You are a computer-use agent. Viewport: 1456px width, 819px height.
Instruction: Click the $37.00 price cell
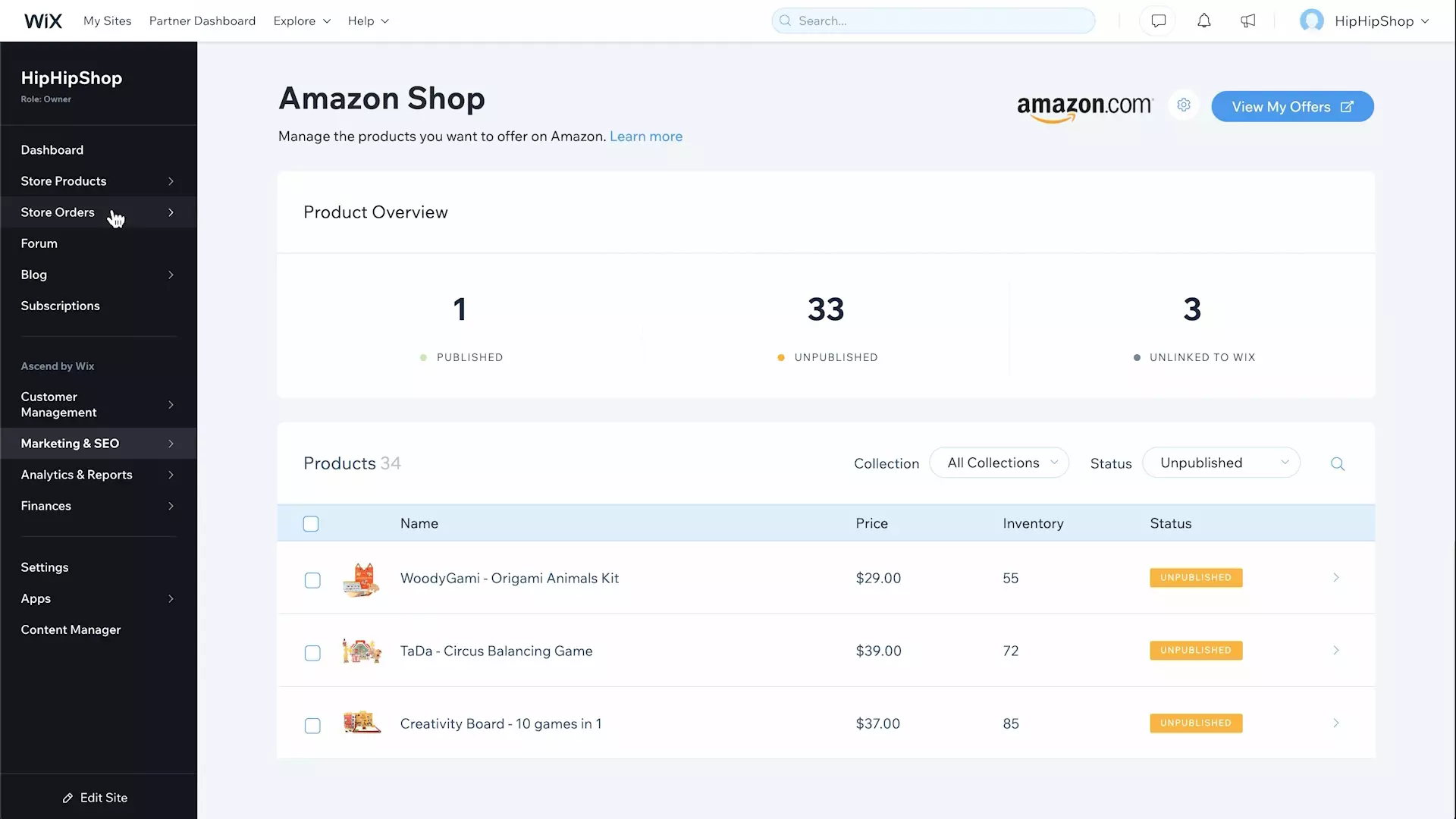(877, 724)
